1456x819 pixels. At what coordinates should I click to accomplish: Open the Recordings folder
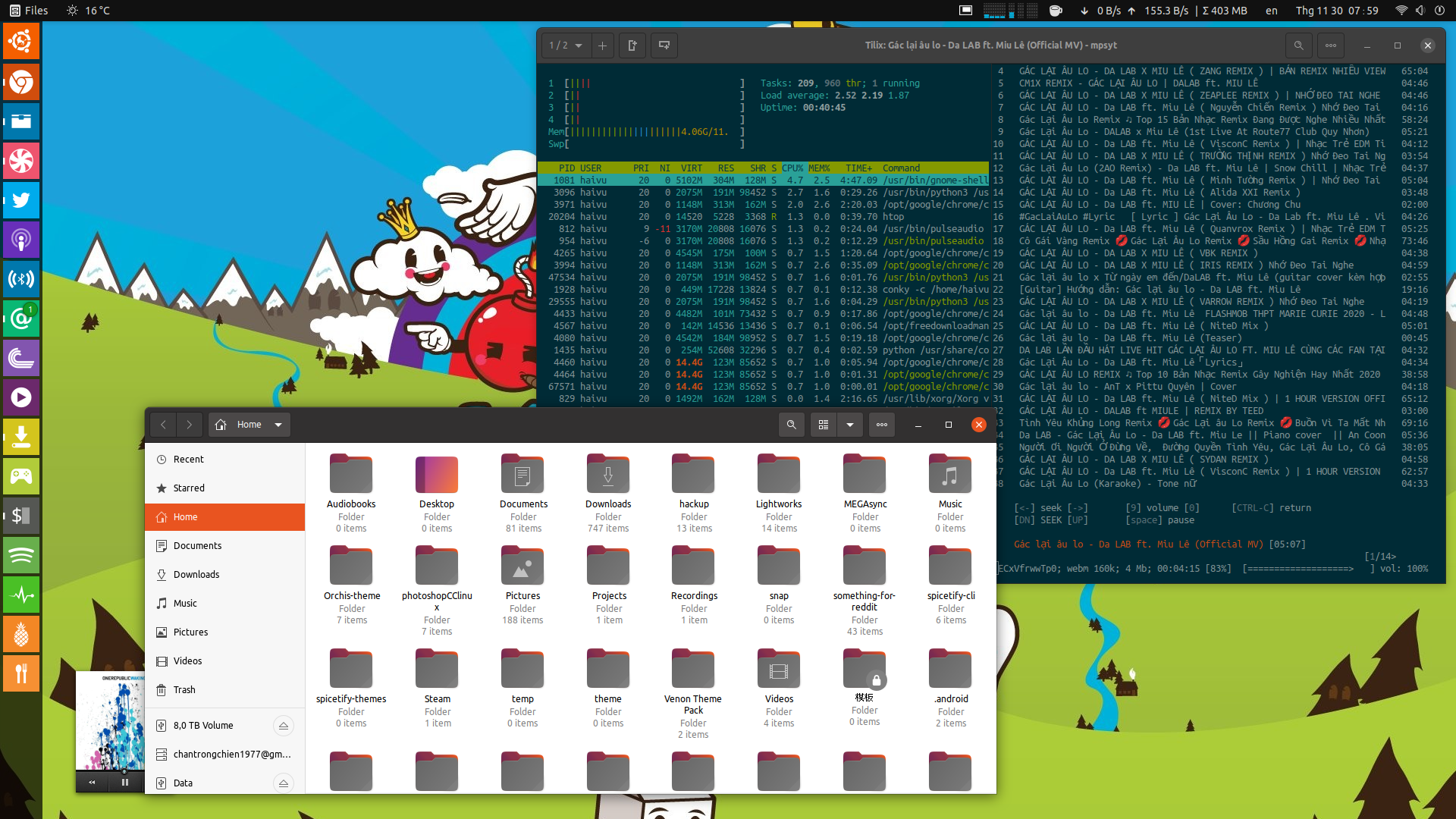(x=693, y=585)
